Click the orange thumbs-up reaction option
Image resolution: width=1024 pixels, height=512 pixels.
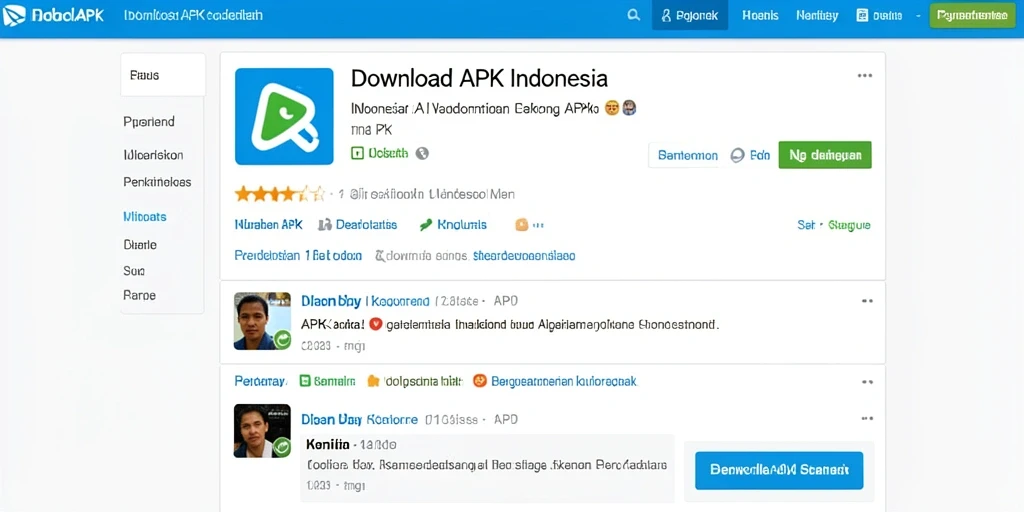click(415, 381)
